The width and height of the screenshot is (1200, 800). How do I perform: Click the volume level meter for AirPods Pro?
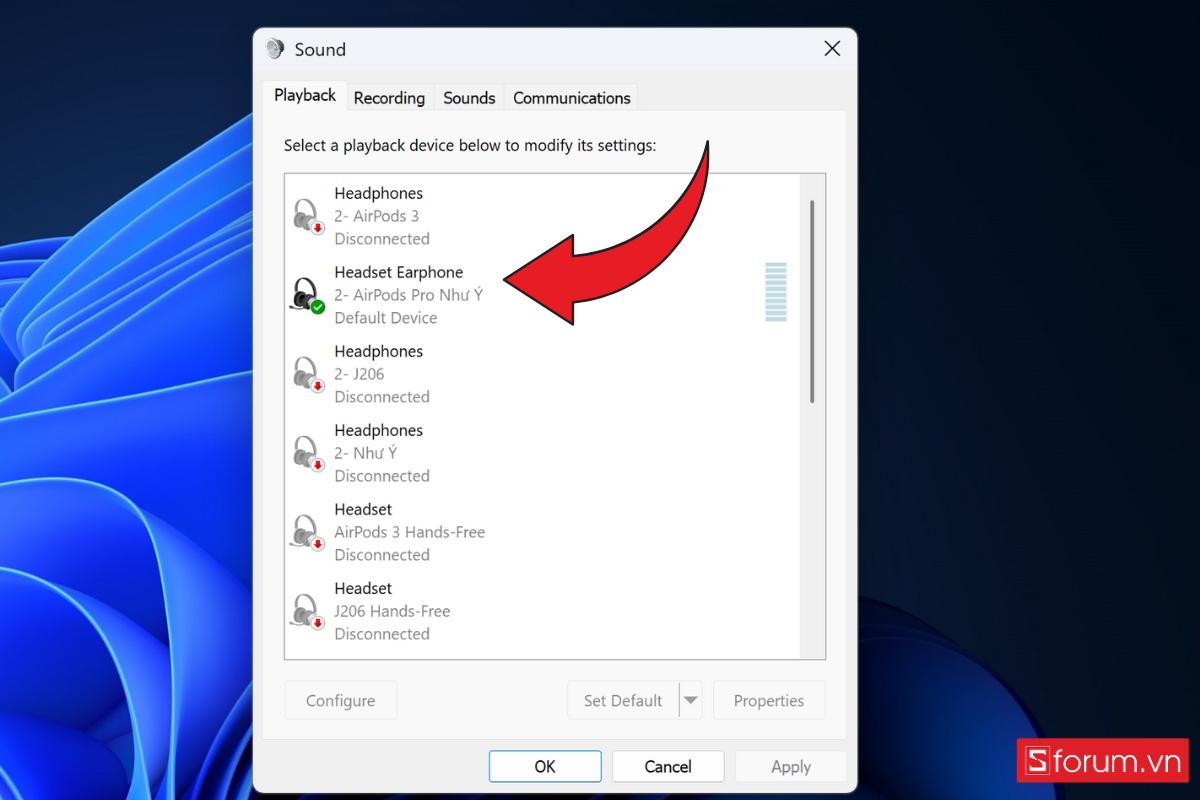click(x=775, y=292)
